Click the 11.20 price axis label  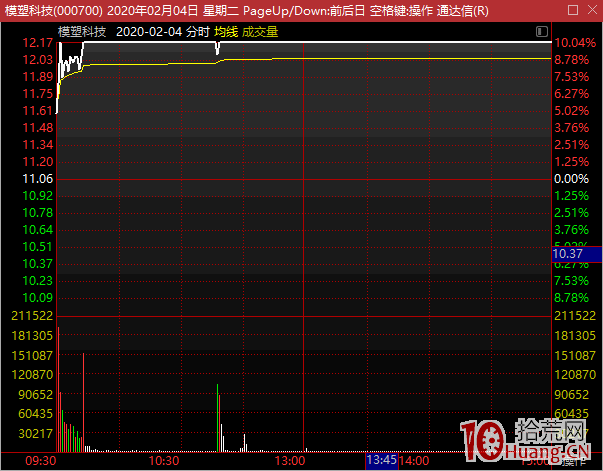(x=38, y=161)
